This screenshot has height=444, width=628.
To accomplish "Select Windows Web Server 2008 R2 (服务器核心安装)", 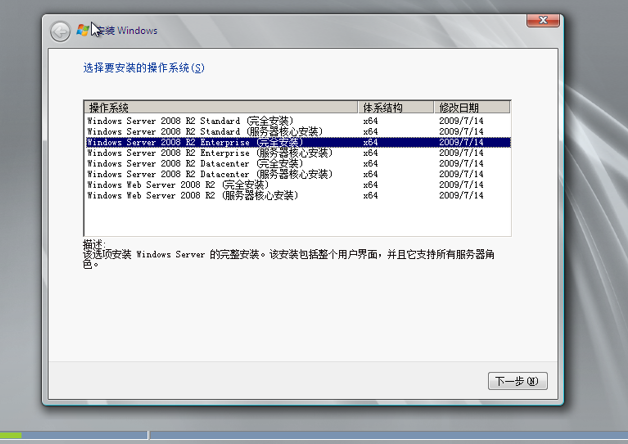I will pos(298,195).
